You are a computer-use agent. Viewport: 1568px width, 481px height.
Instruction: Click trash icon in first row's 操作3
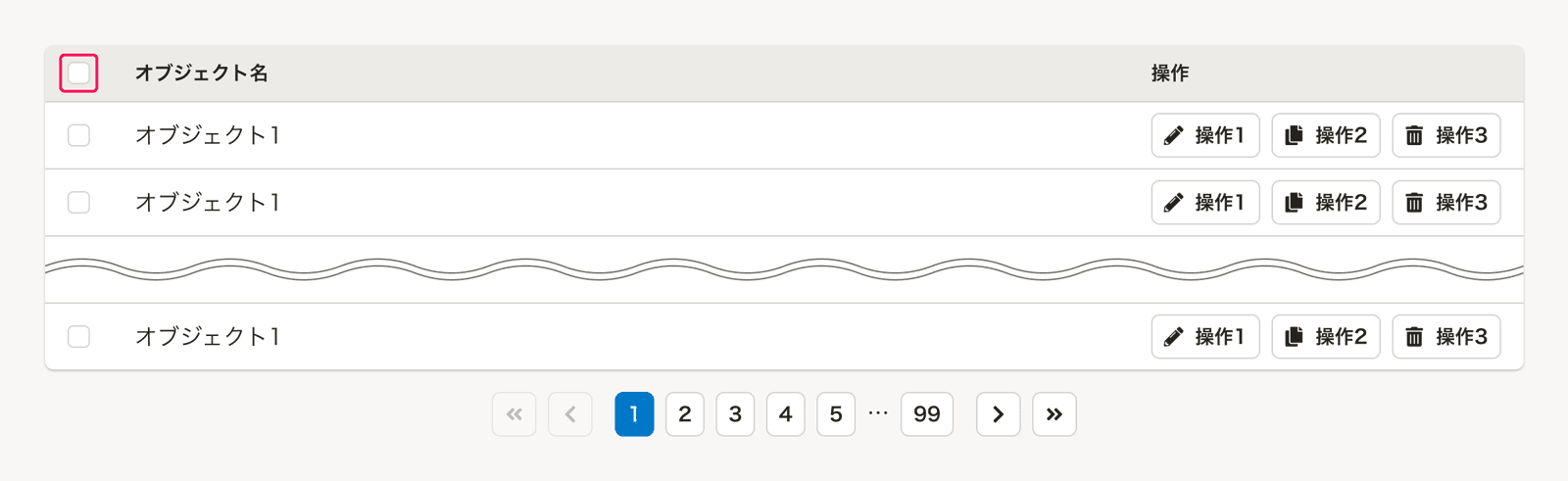[x=1414, y=135]
